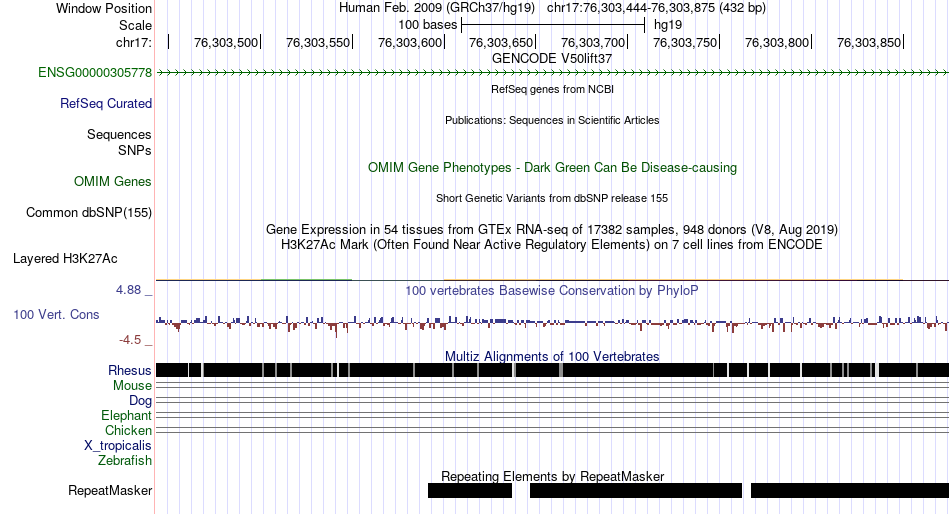Click Multiz Alignments of 100 Vertebrates title

point(551,356)
